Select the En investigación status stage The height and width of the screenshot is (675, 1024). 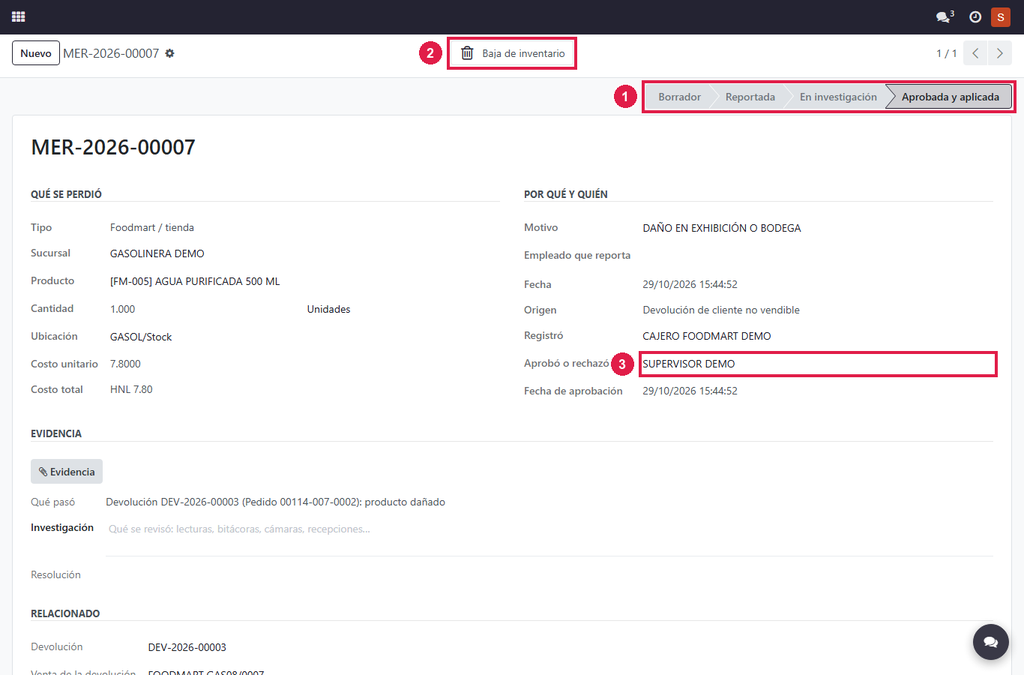click(838, 97)
